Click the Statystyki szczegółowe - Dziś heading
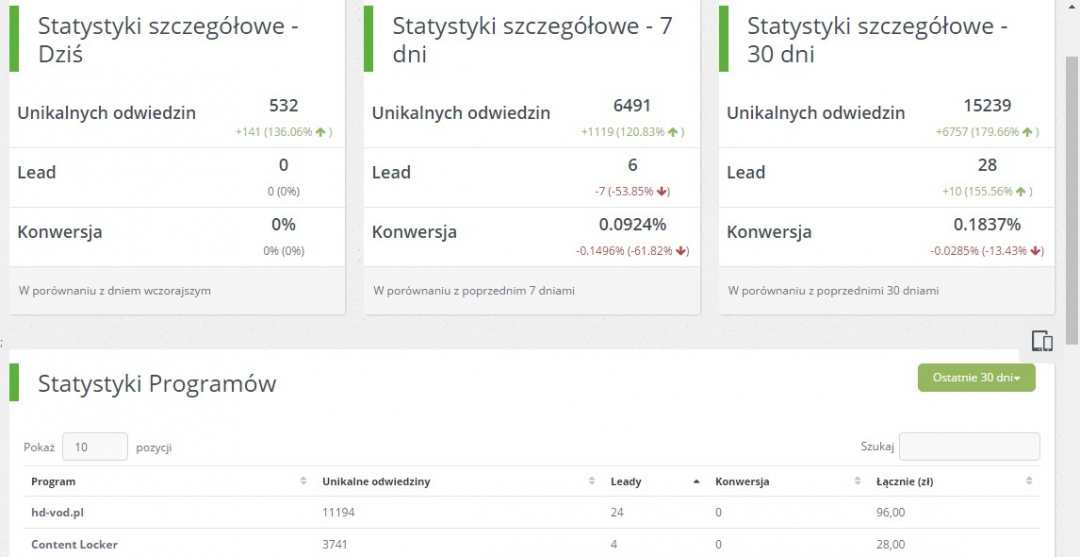Viewport: 1080px width, 557px height. point(168,40)
